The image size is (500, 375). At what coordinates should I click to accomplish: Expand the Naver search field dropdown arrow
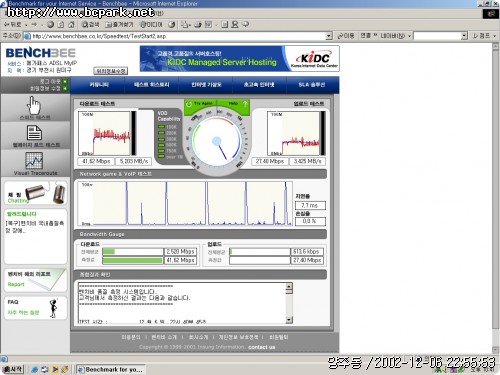pyautogui.click(x=464, y=36)
